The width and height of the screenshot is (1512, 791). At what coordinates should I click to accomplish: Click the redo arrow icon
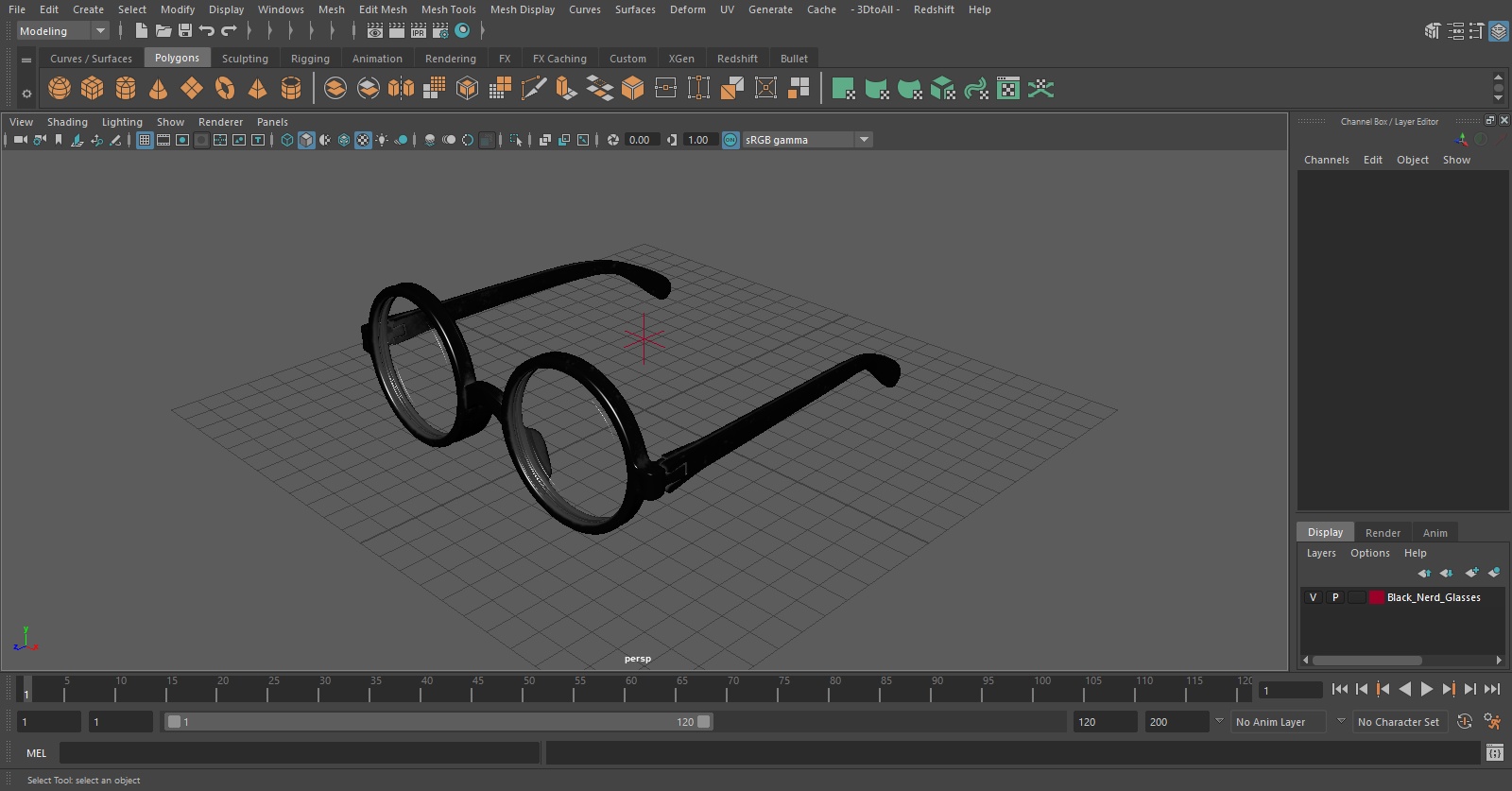click(x=229, y=31)
